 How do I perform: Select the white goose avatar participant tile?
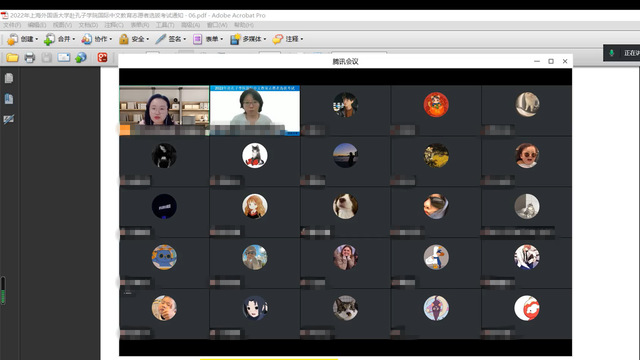point(436,263)
